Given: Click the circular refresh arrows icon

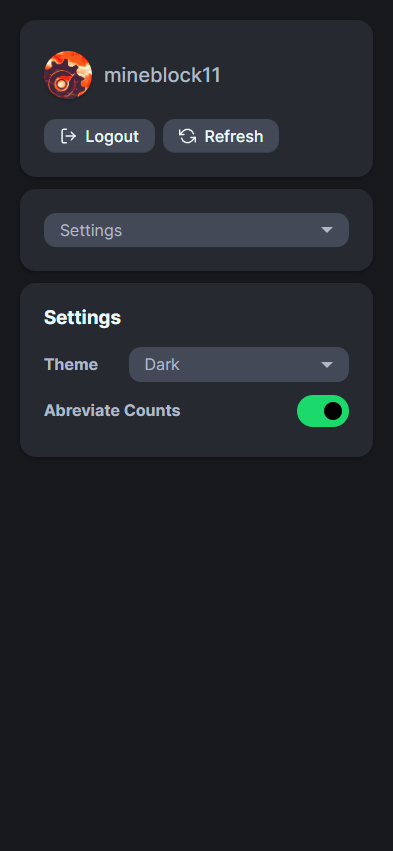Looking at the screenshot, I should coord(188,136).
